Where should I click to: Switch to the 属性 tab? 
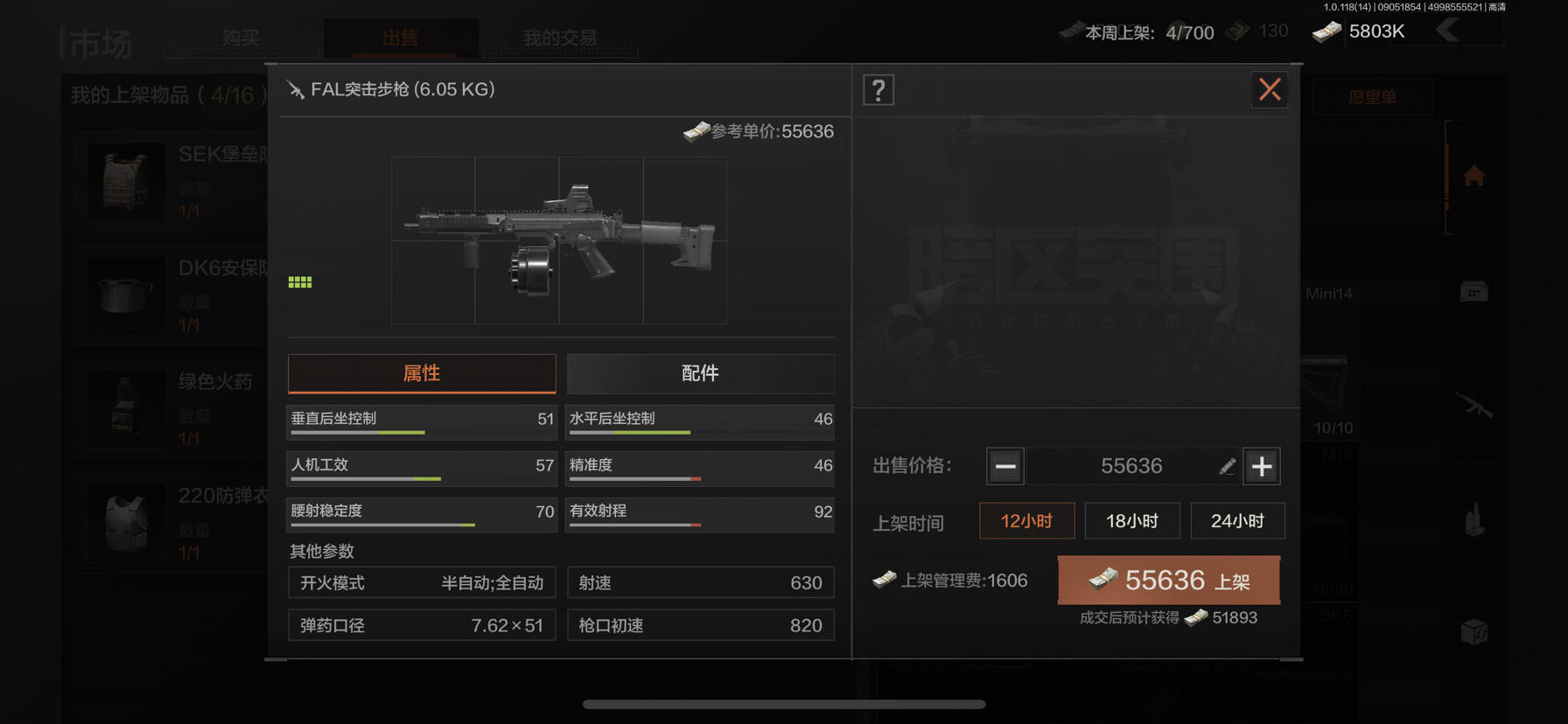[x=422, y=373]
